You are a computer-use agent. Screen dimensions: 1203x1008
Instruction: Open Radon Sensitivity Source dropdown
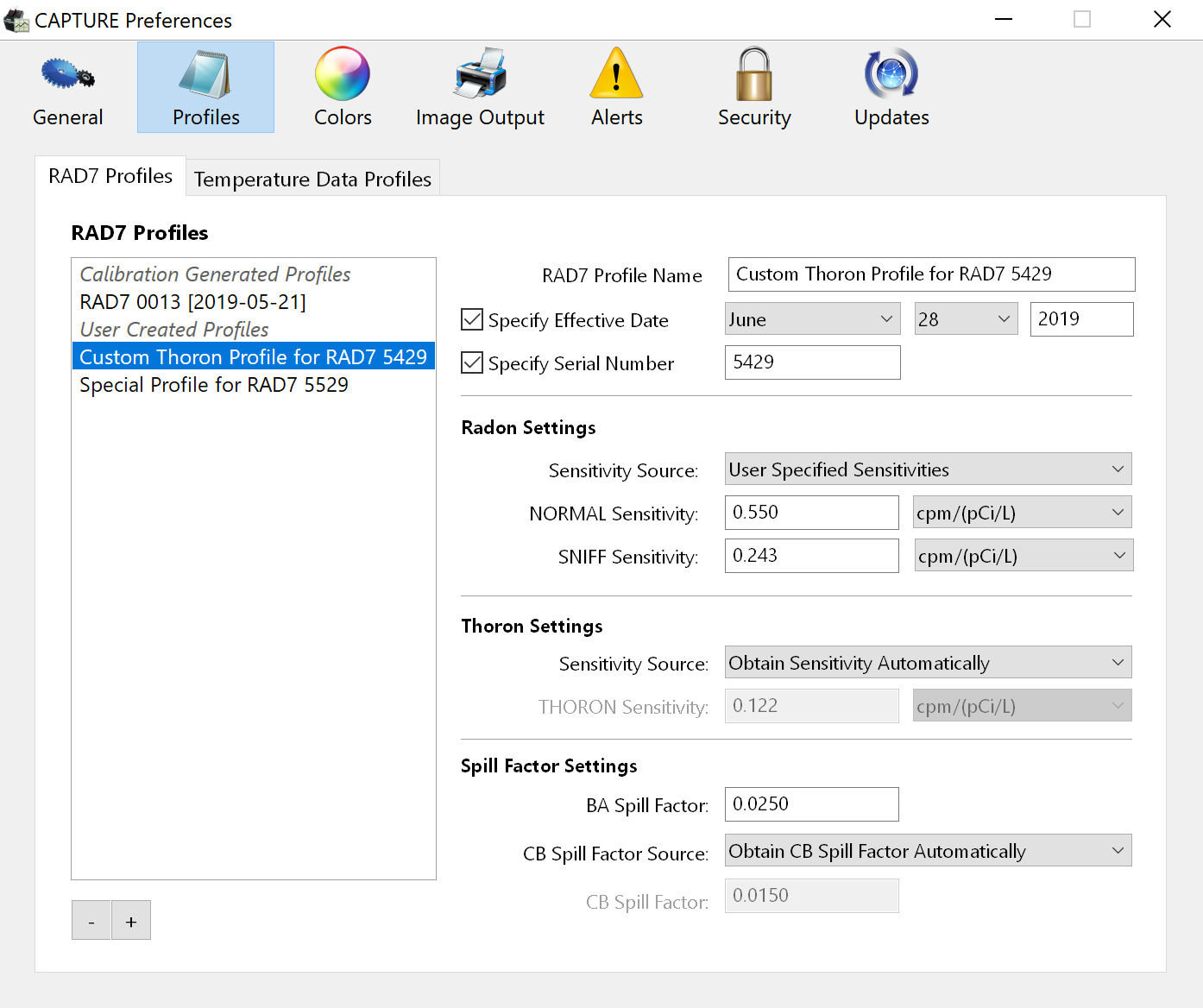(x=928, y=469)
